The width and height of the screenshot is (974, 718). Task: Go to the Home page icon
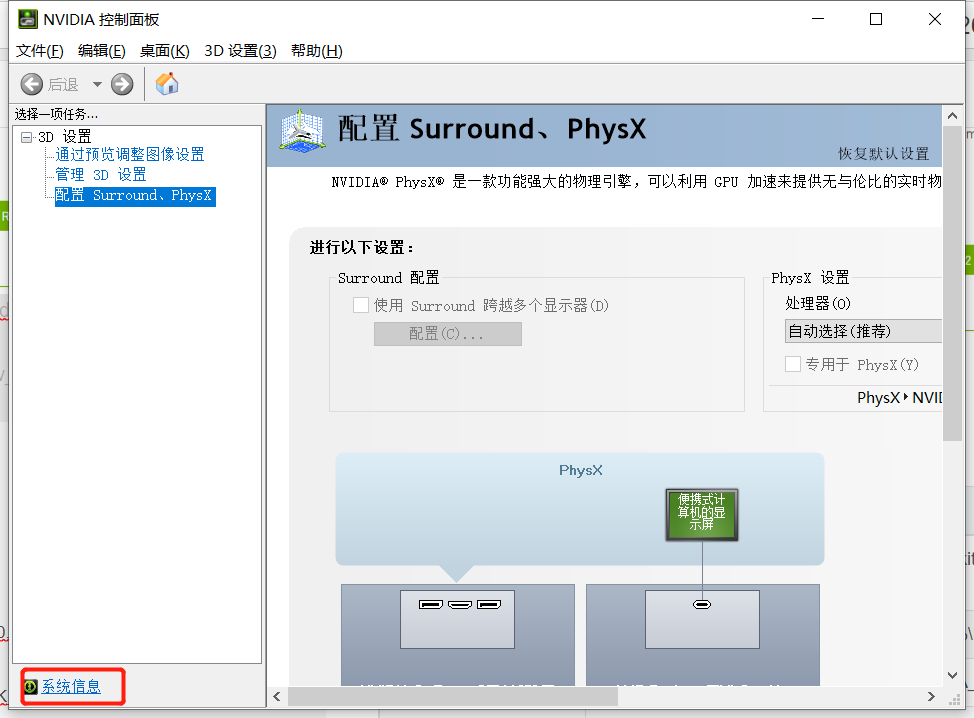pos(167,83)
